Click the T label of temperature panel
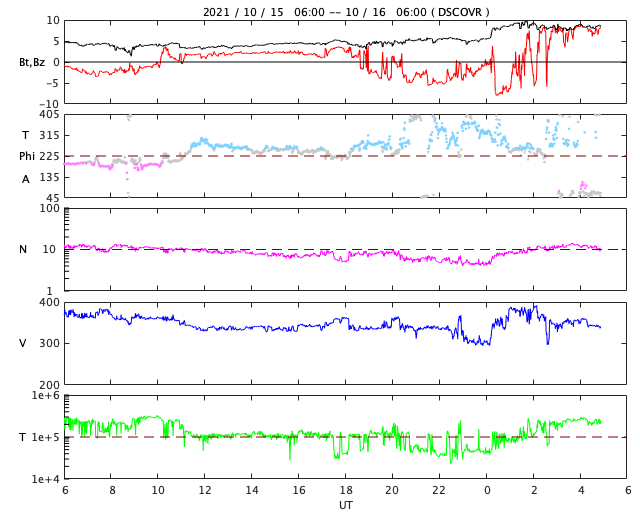The image size is (640, 512). [x=23, y=438]
